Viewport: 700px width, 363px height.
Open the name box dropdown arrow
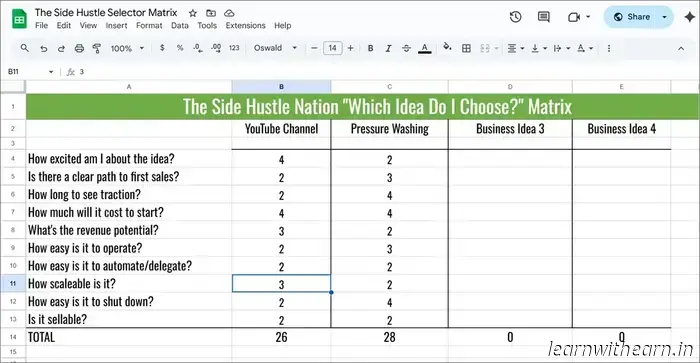[x=51, y=72]
